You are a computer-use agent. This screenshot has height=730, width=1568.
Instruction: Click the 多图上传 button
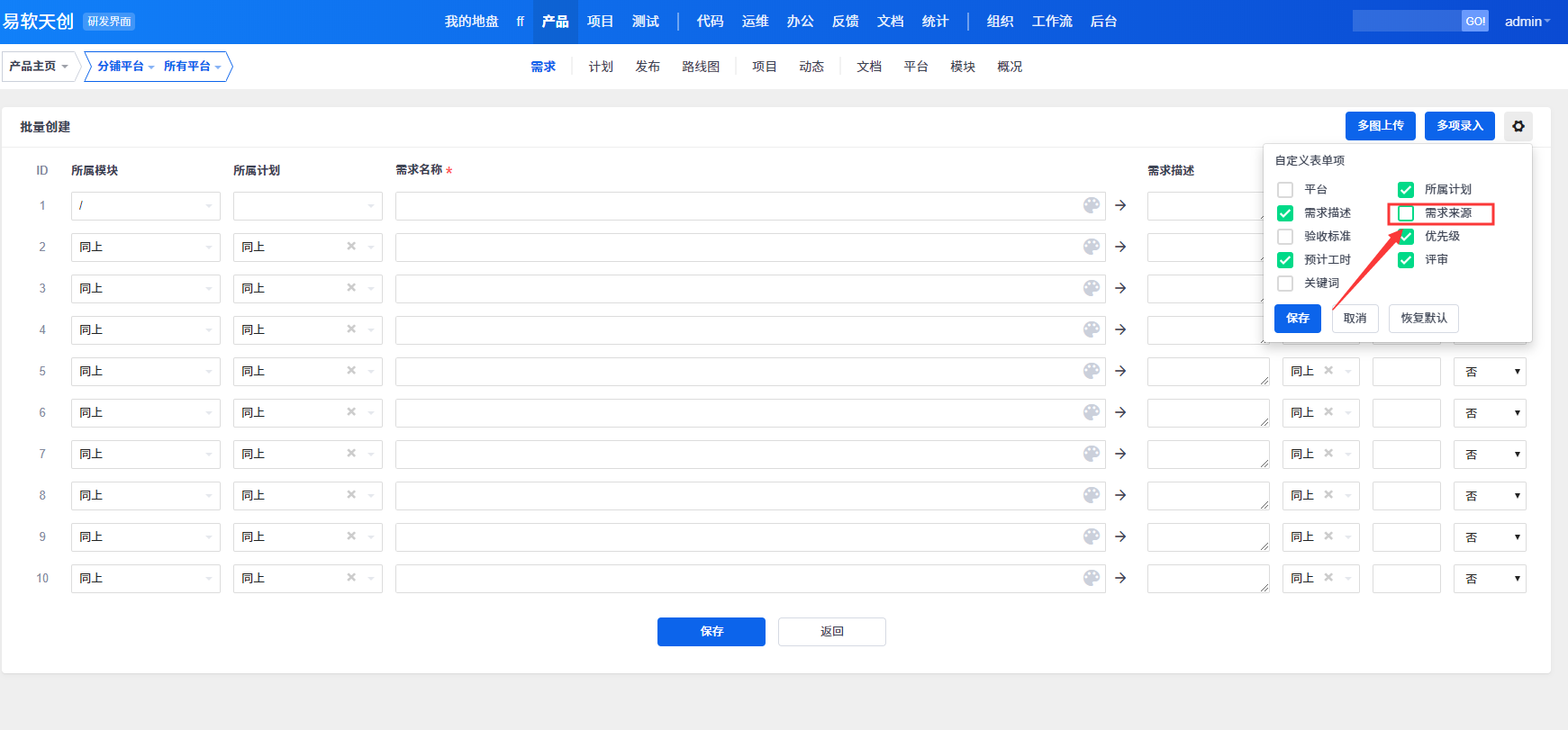click(1381, 126)
